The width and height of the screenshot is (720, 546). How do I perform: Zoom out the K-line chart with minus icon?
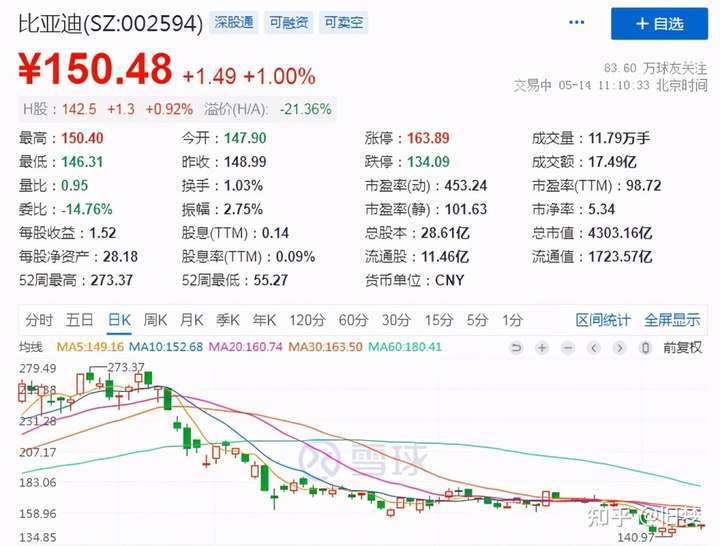(568, 348)
